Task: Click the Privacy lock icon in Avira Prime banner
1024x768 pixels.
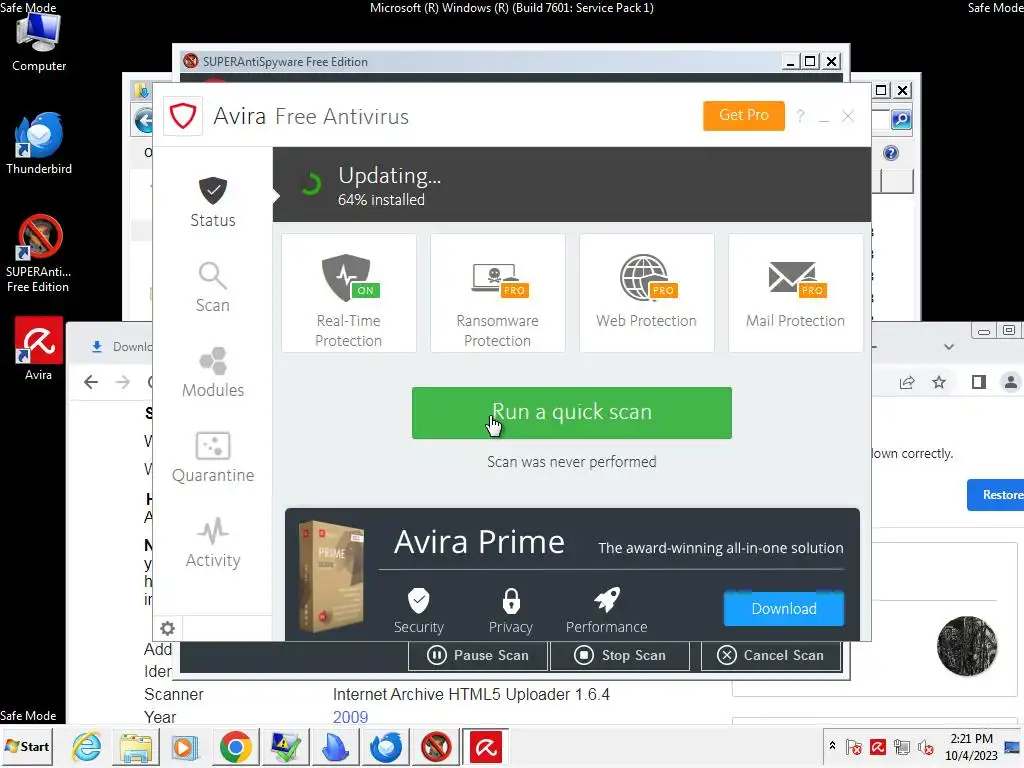Action: coord(511,601)
